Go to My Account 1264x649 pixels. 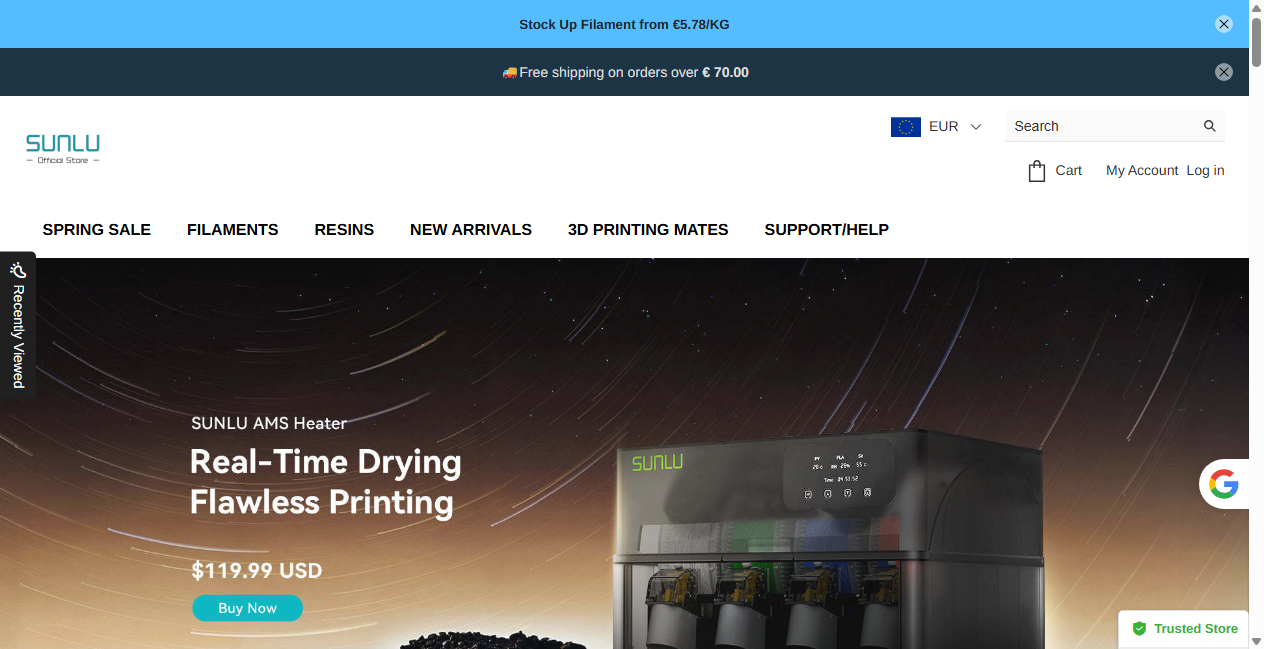tap(1142, 171)
